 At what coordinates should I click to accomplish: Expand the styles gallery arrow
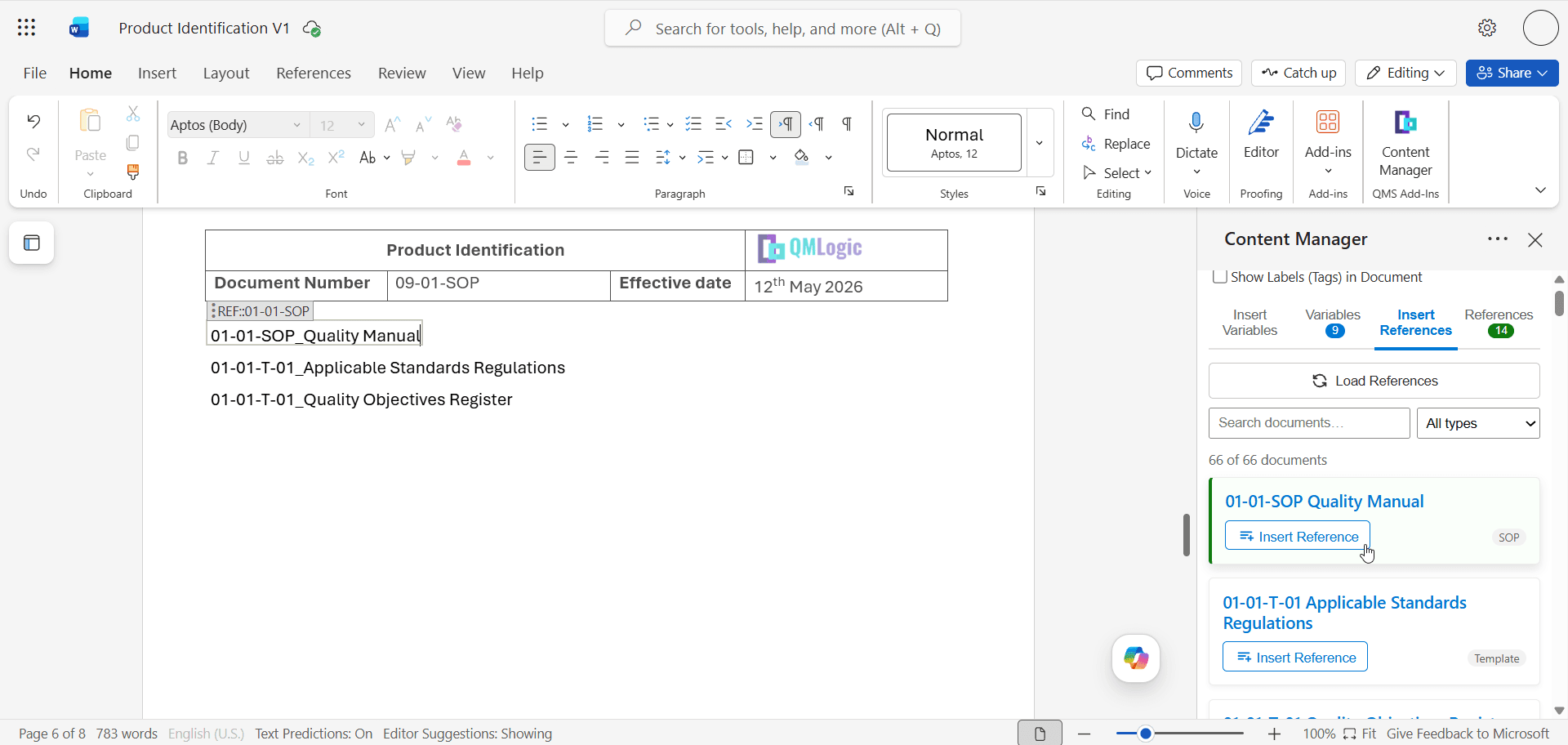click(1040, 143)
